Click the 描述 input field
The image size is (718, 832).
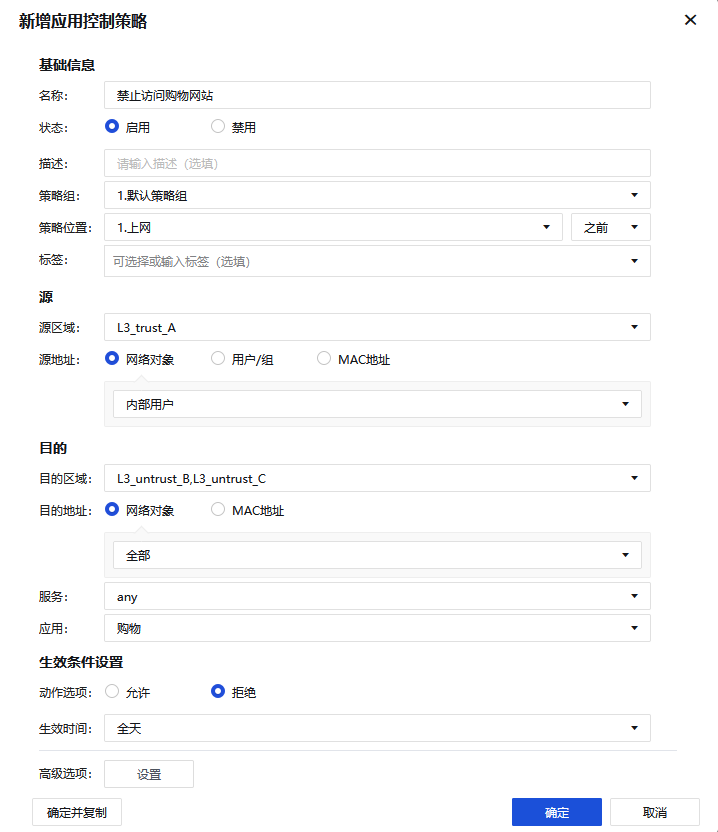click(x=377, y=163)
